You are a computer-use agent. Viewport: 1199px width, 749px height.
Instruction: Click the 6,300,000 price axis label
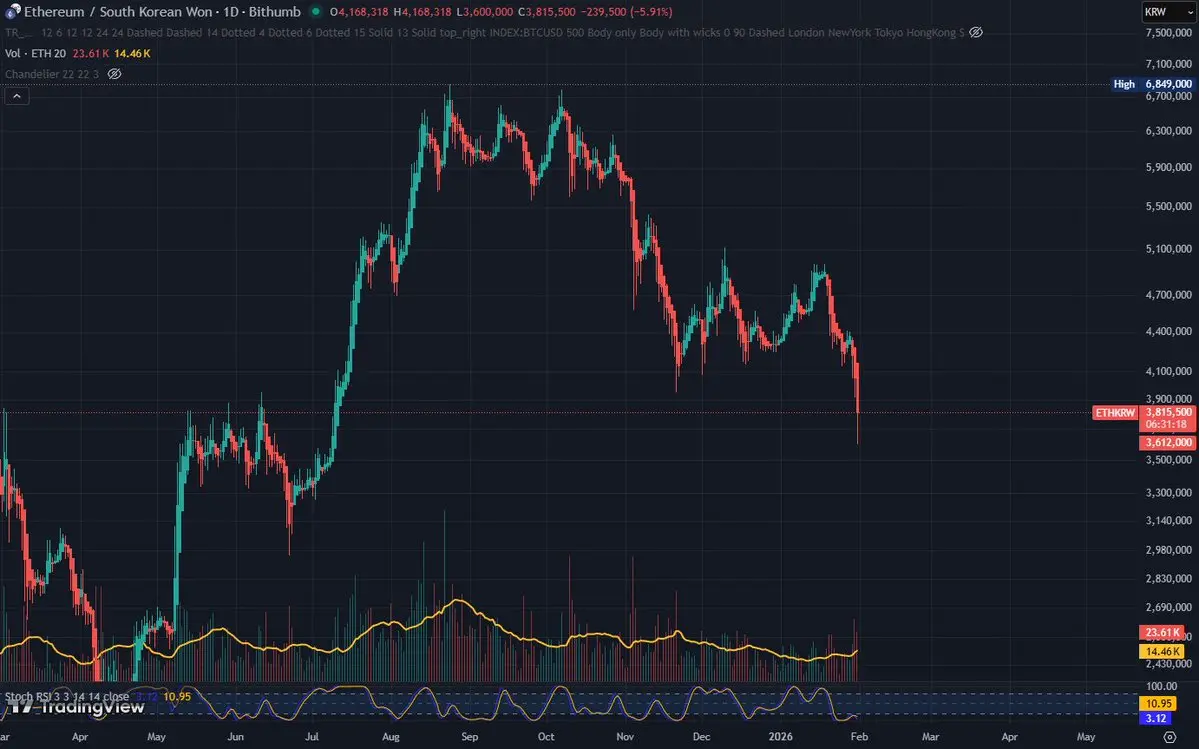1168,131
